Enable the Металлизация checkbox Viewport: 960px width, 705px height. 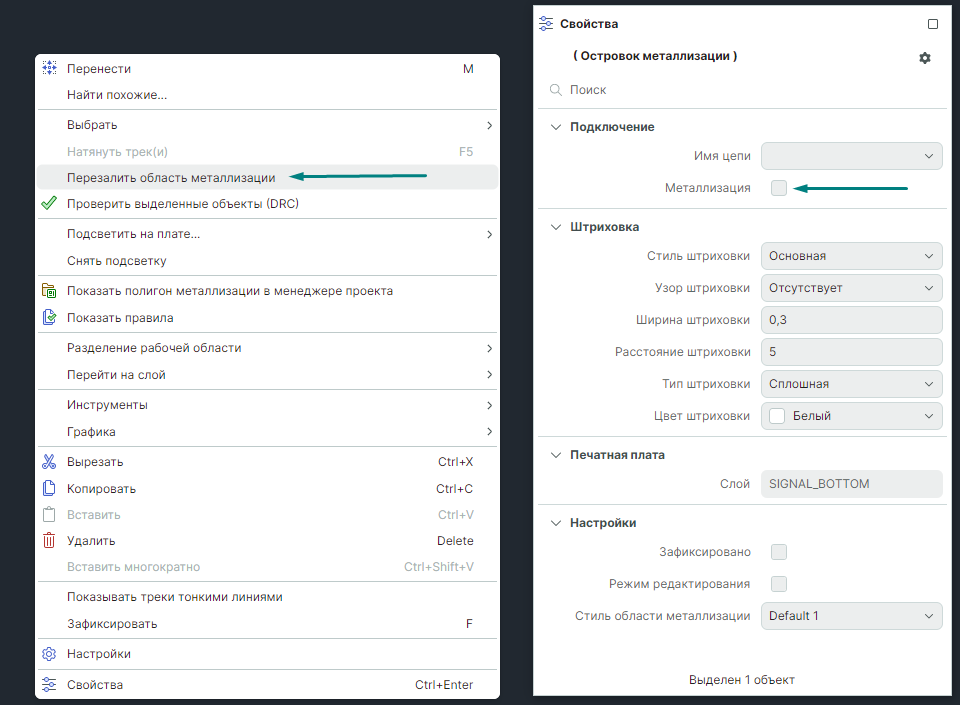click(x=779, y=188)
